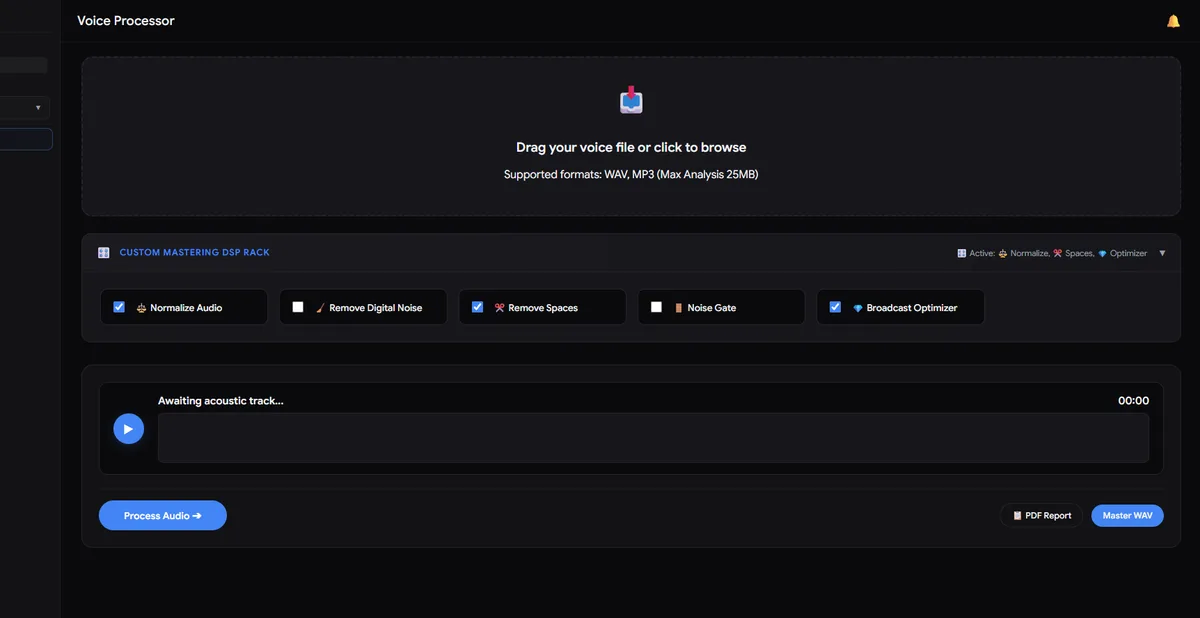Click the upload tray icon in the drop zone
This screenshot has height=618, width=1200.
631,100
